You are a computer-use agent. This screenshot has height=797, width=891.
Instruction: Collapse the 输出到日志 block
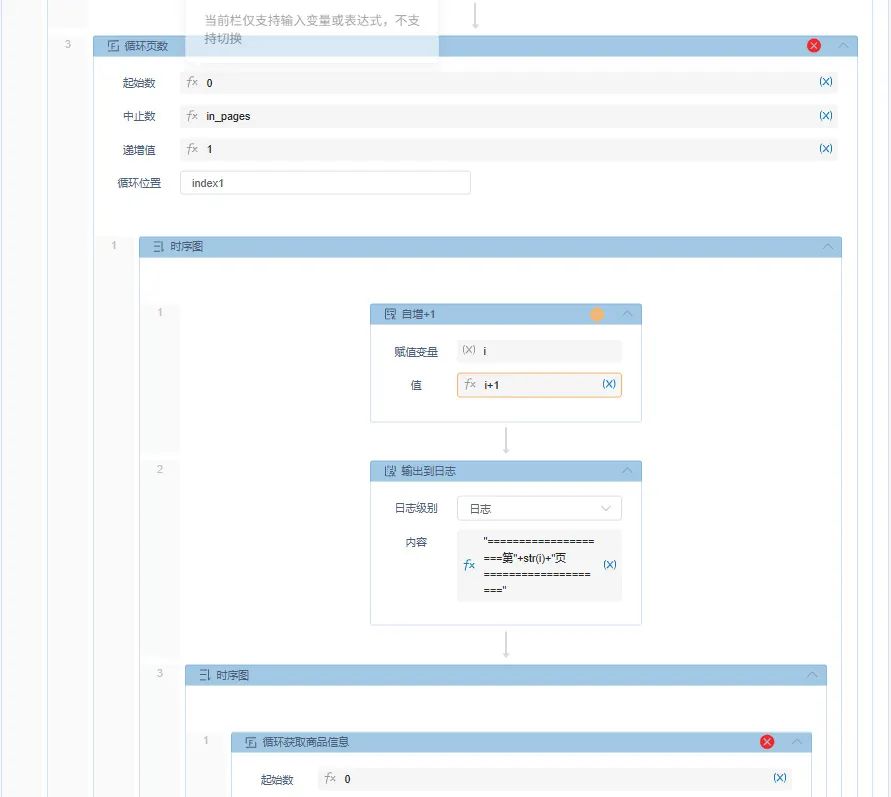tap(627, 471)
